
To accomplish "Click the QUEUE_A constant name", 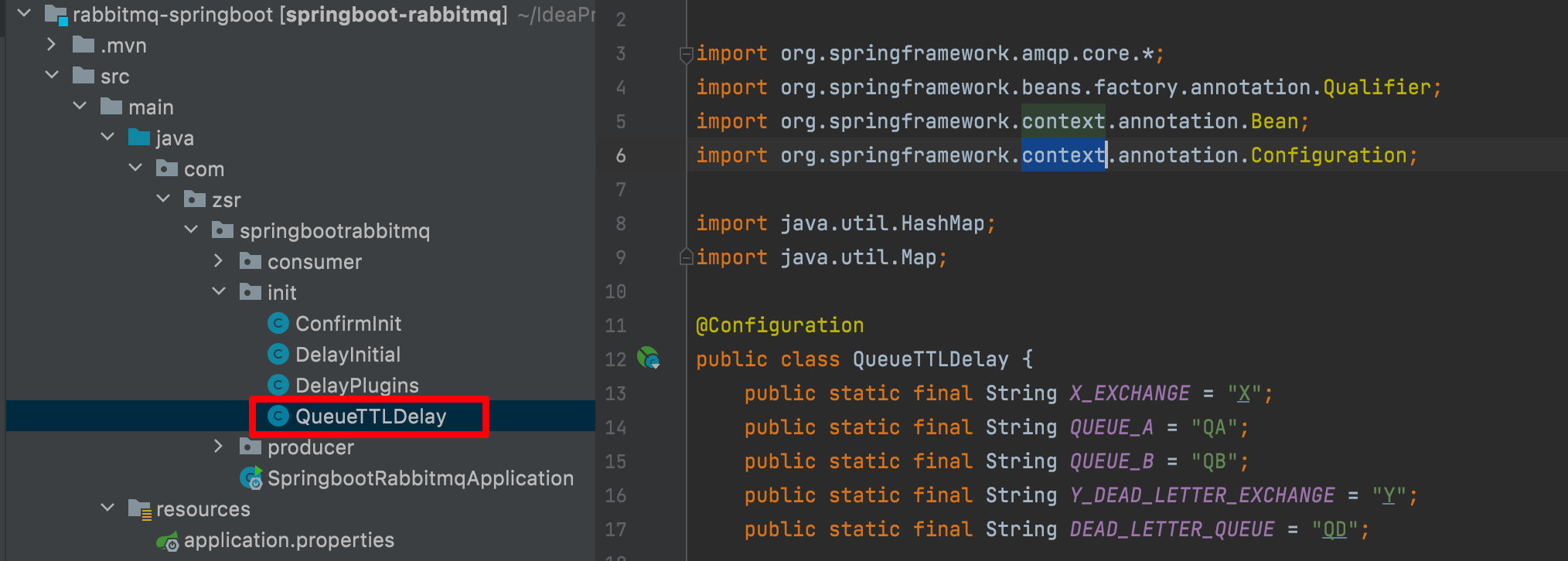I will click(x=1112, y=427).
